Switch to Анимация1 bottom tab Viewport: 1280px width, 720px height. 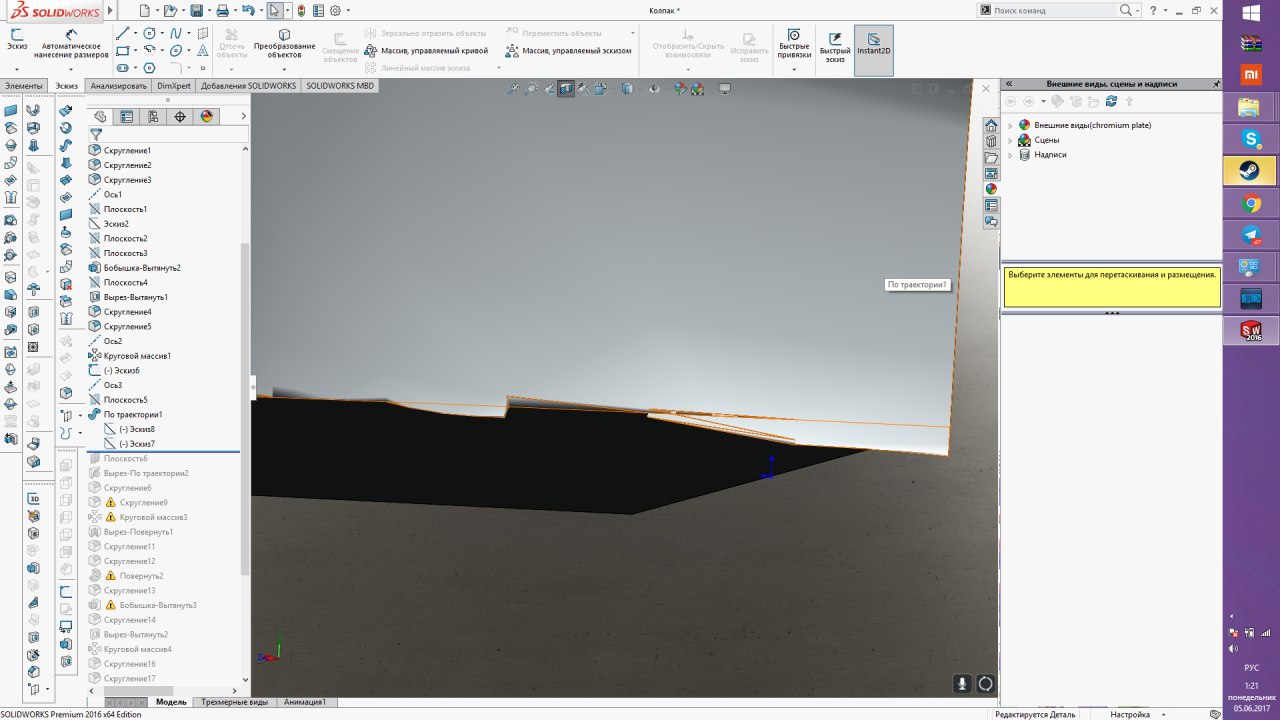point(305,702)
